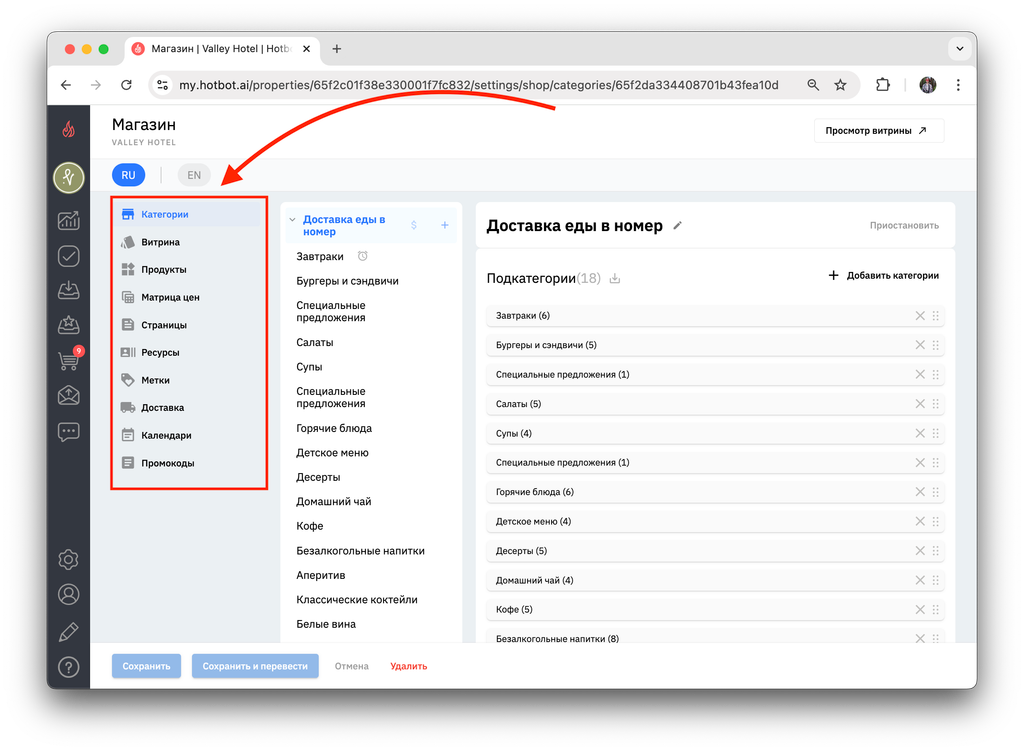Switch language to EN
This screenshot has width=1024, height=751.
[194, 175]
